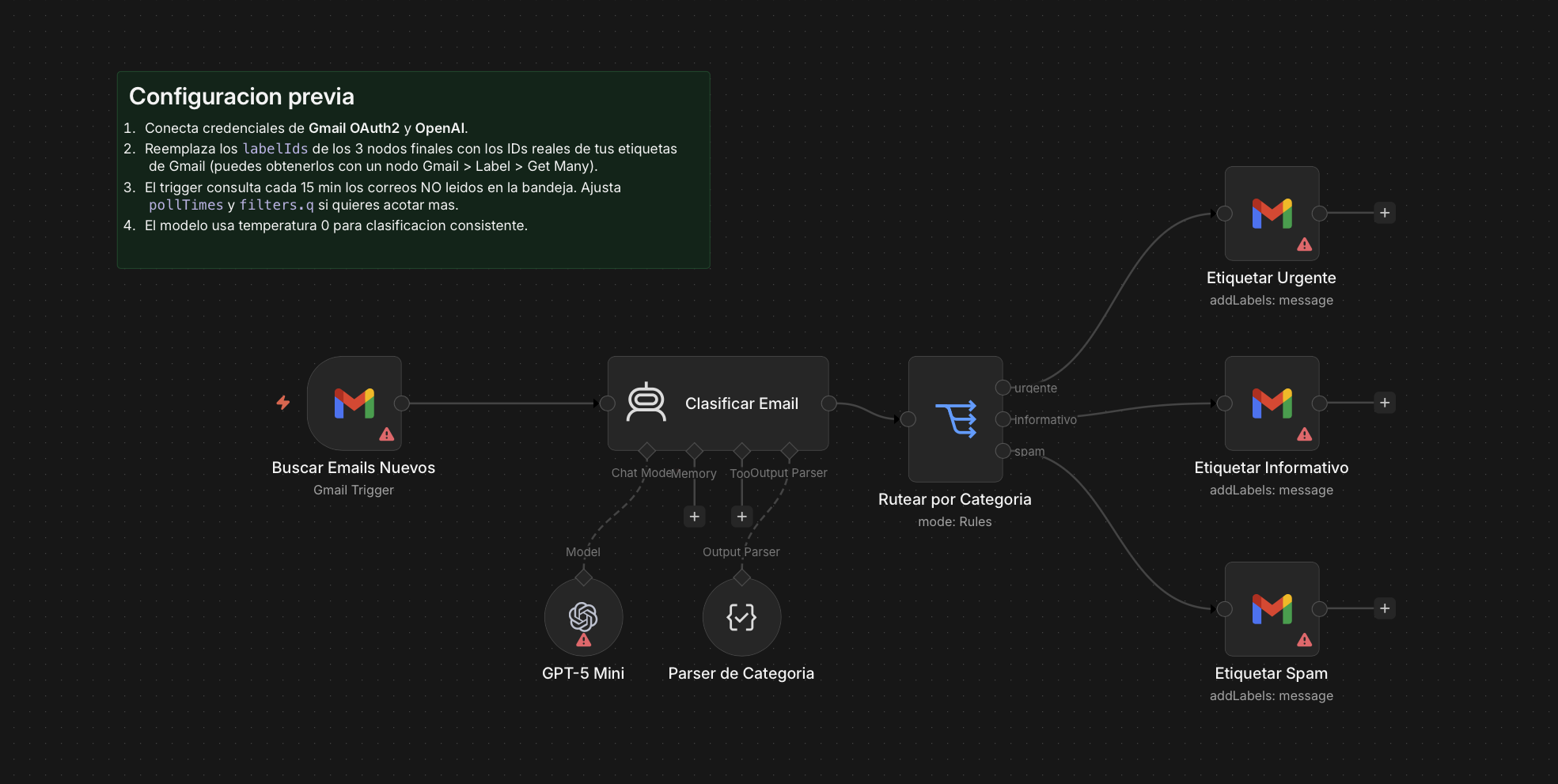Click the warning triangle on Etiquetar Informativo
1558x784 pixels.
tap(1305, 434)
